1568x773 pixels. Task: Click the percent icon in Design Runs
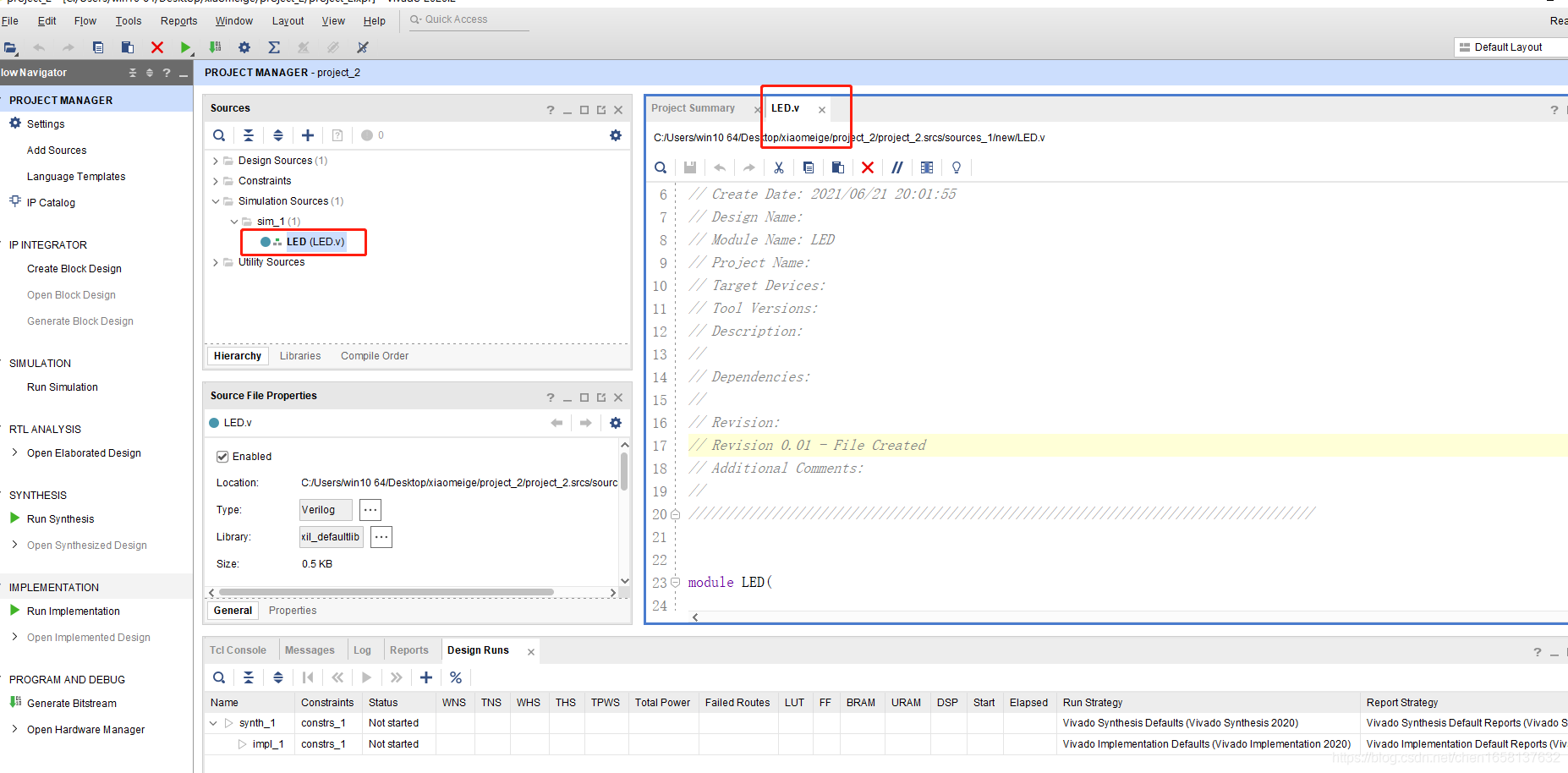(456, 677)
